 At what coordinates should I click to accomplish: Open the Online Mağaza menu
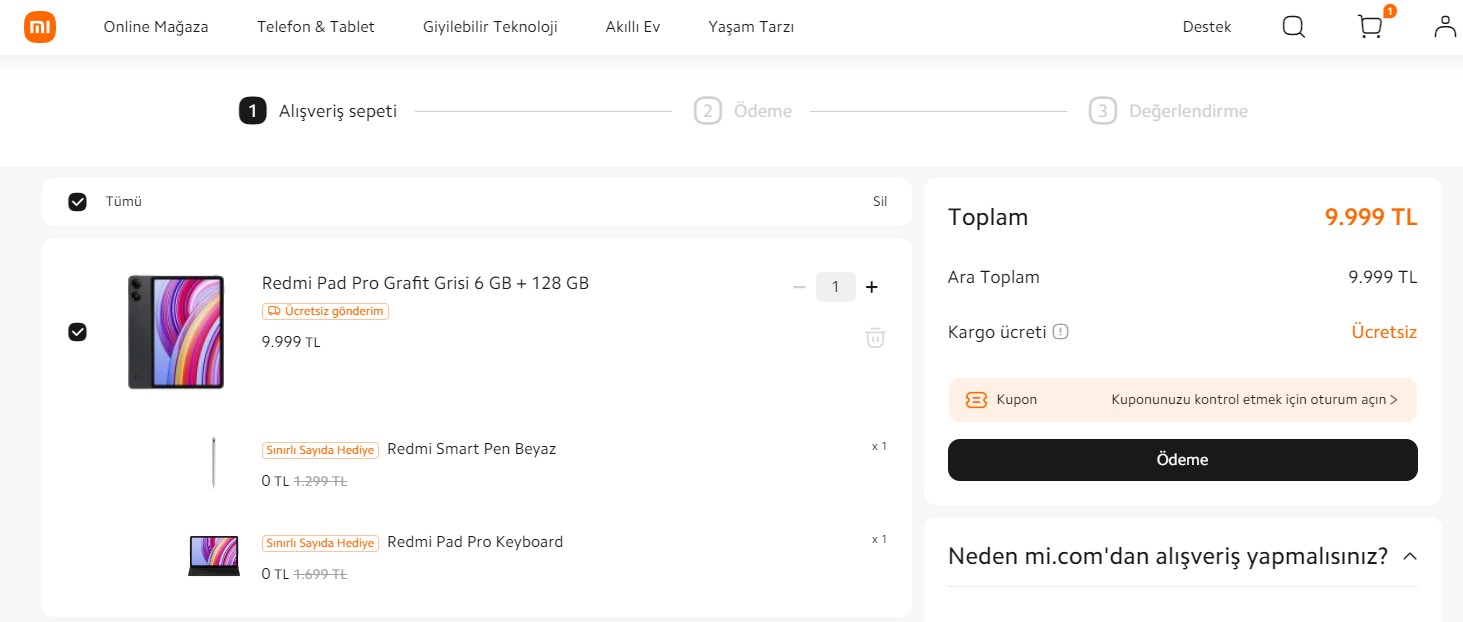[x=156, y=27]
